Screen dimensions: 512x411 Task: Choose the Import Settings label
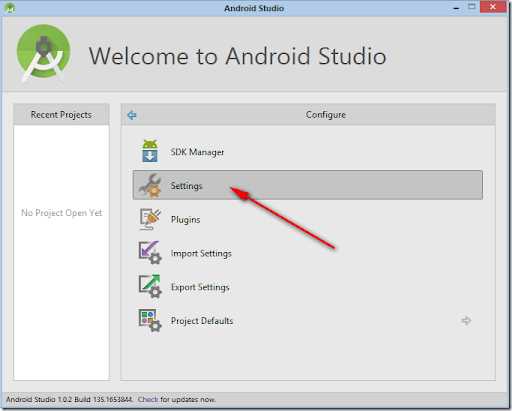click(201, 253)
